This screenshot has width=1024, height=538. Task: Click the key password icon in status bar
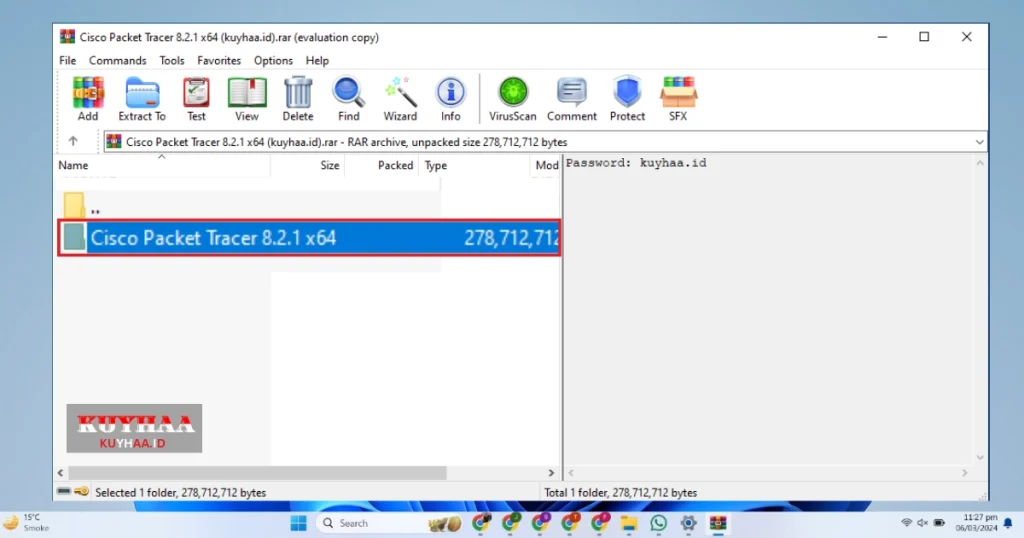(x=82, y=492)
